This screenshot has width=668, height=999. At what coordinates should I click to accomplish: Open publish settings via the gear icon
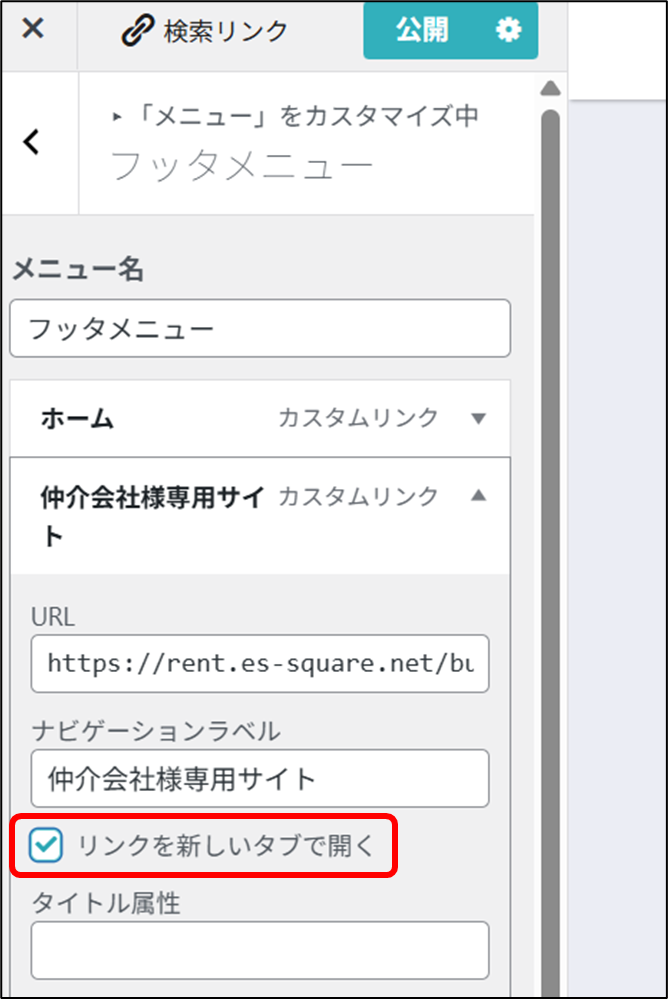click(x=508, y=31)
